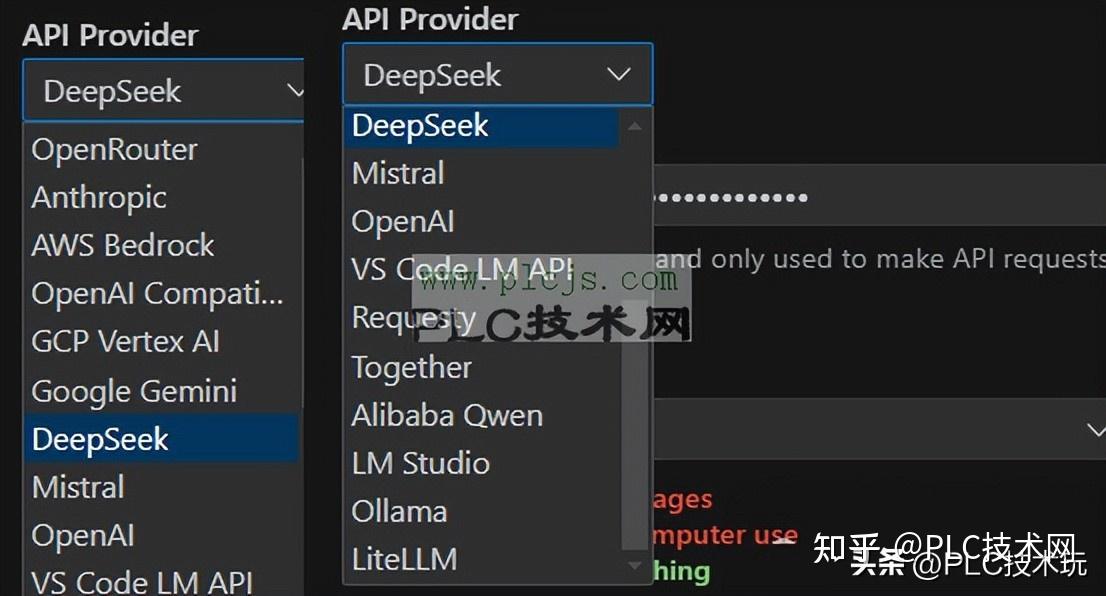The height and width of the screenshot is (596, 1106).
Task: Choose Google Gemini from the list
Action: [x=162, y=391]
